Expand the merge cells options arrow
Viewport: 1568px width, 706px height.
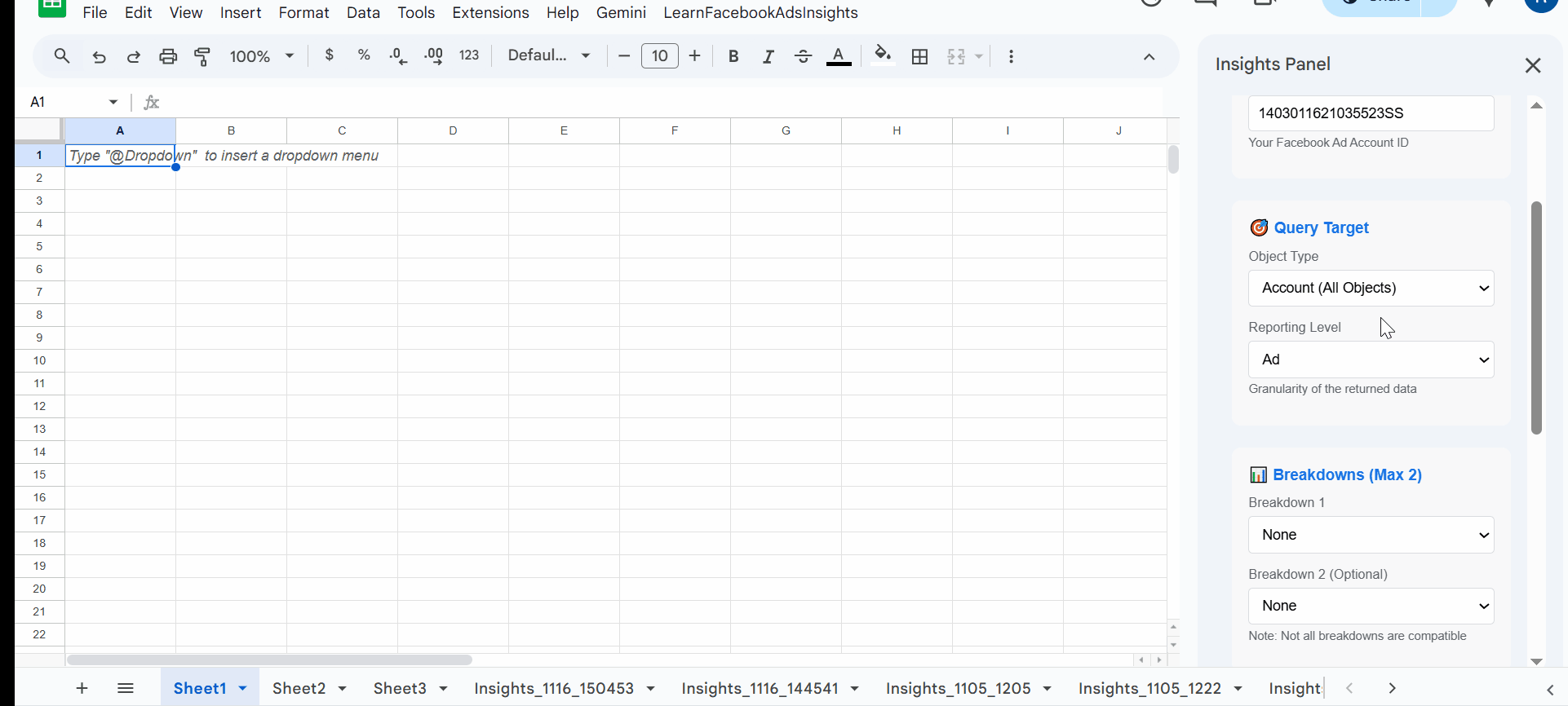pyautogui.click(x=979, y=56)
